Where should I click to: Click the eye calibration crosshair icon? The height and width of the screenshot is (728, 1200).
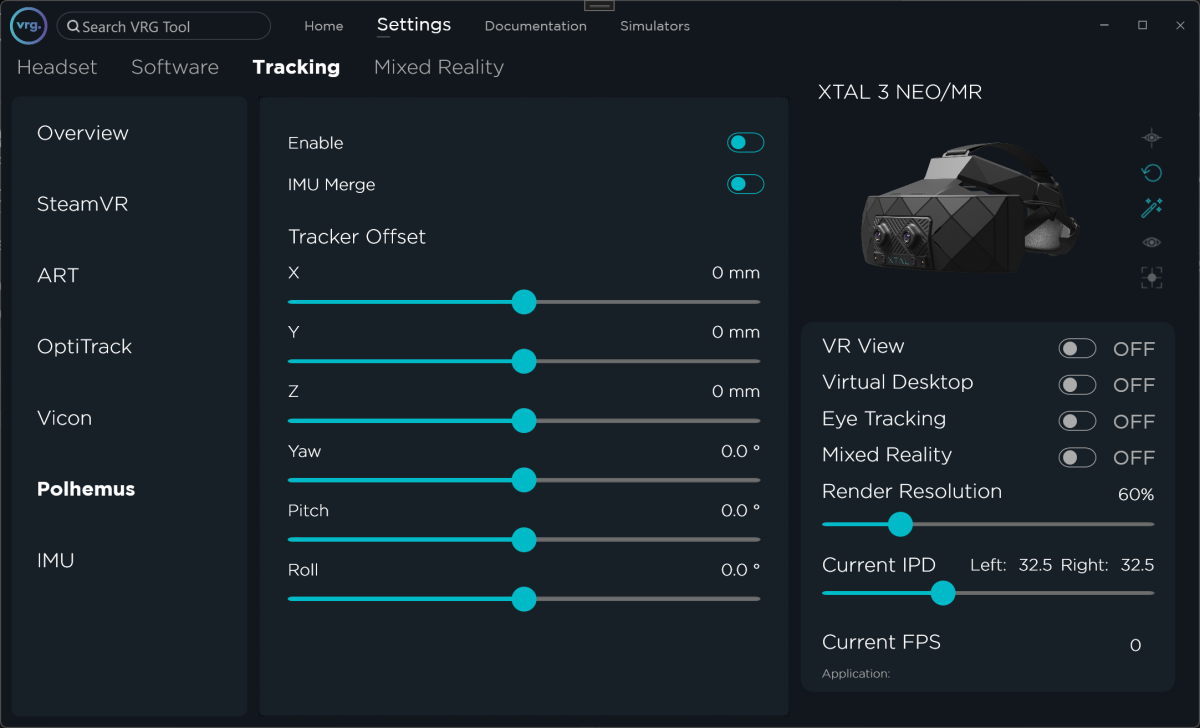pos(1152,137)
